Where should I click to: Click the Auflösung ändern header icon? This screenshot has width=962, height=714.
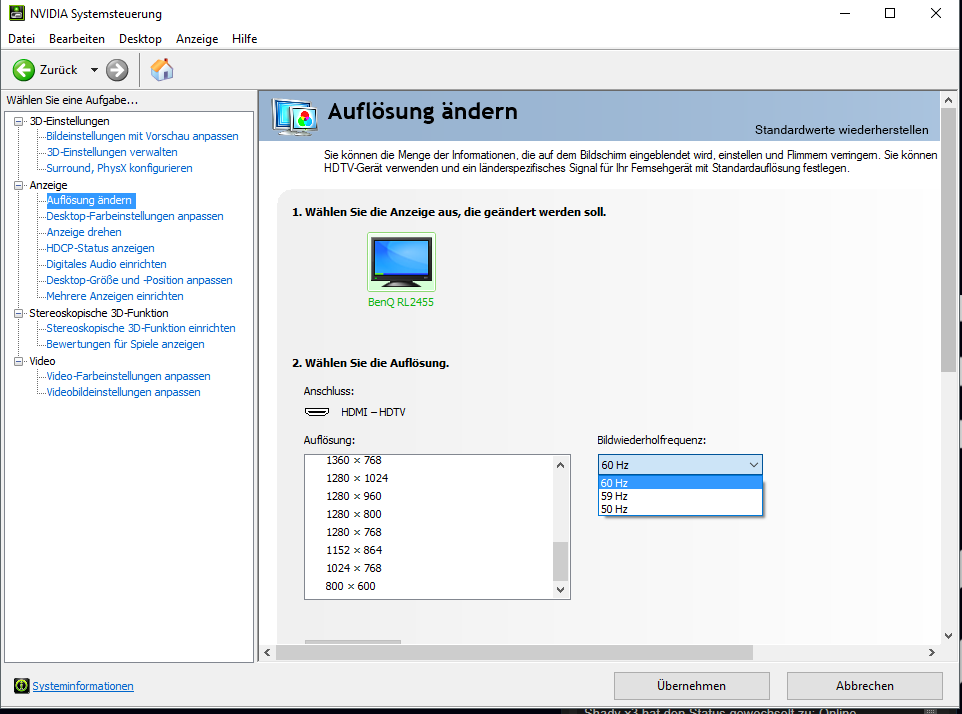click(294, 117)
